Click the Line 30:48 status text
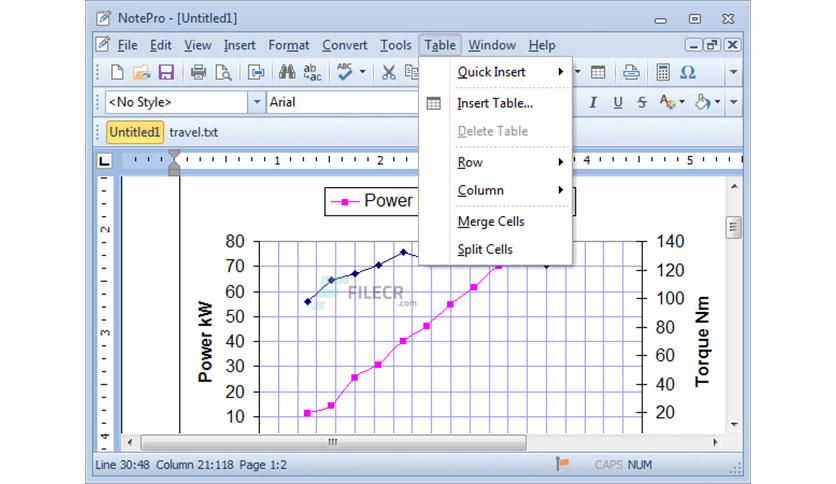Screen dimensions: 836x484 122,465
